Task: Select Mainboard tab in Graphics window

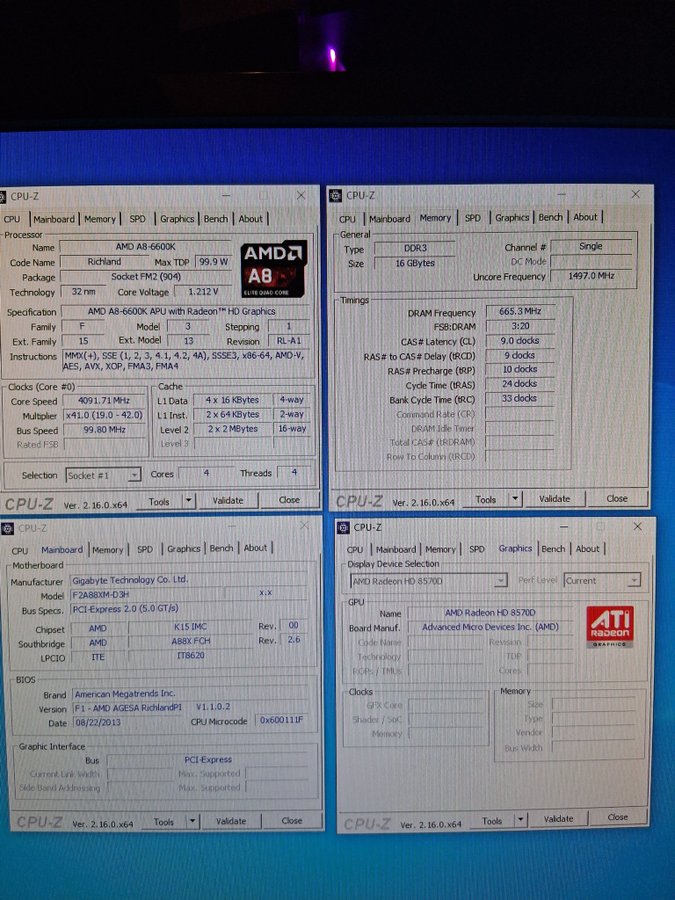Action: (x=396, y=549)
